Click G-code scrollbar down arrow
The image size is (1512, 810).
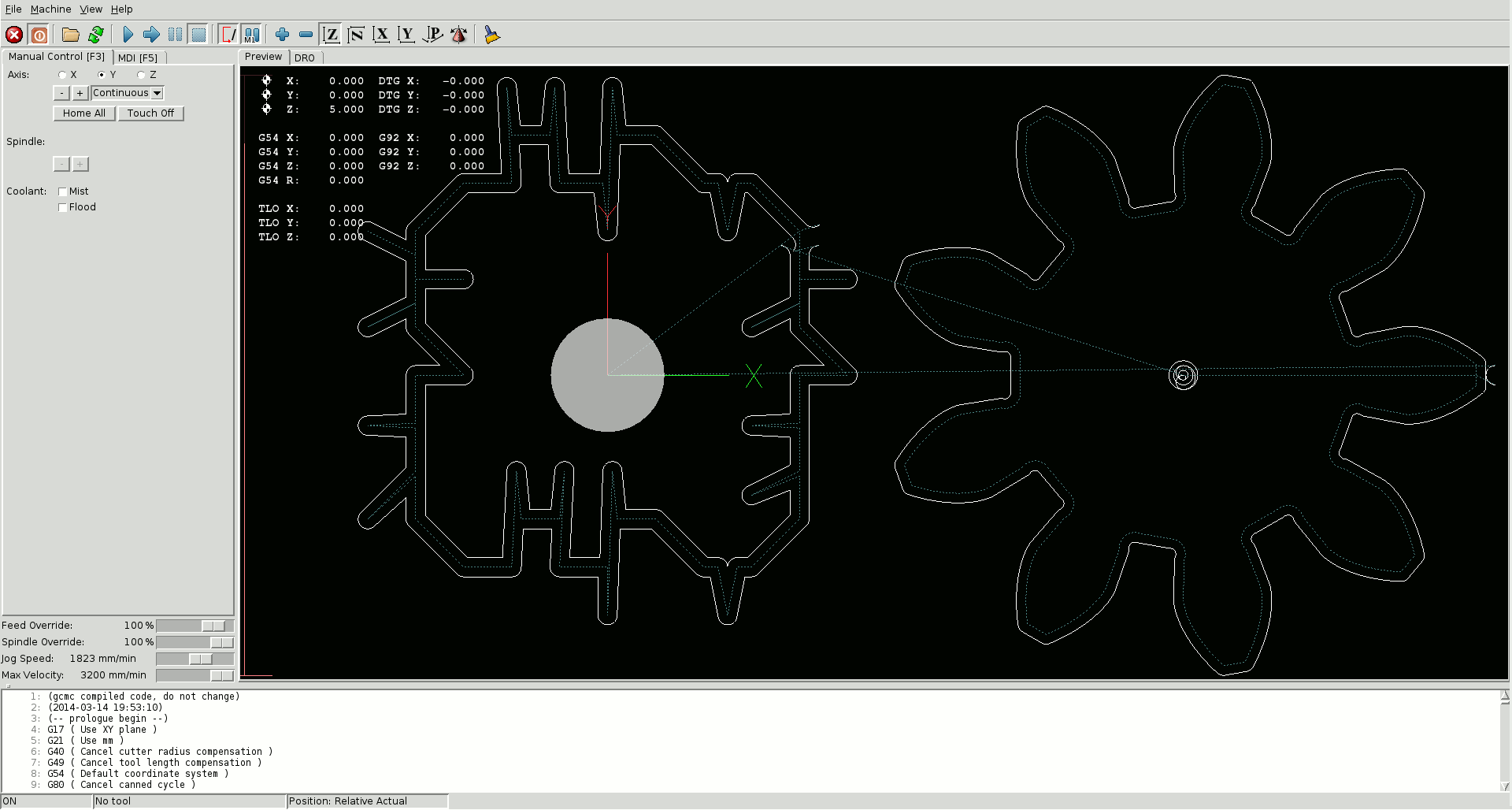coord(1505,786)
